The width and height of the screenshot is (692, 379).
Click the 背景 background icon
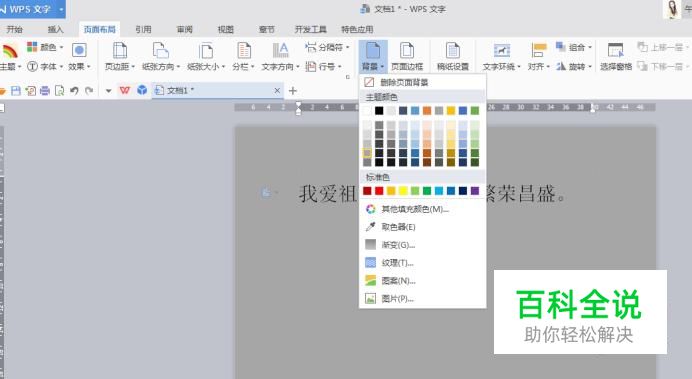(372, 51)
